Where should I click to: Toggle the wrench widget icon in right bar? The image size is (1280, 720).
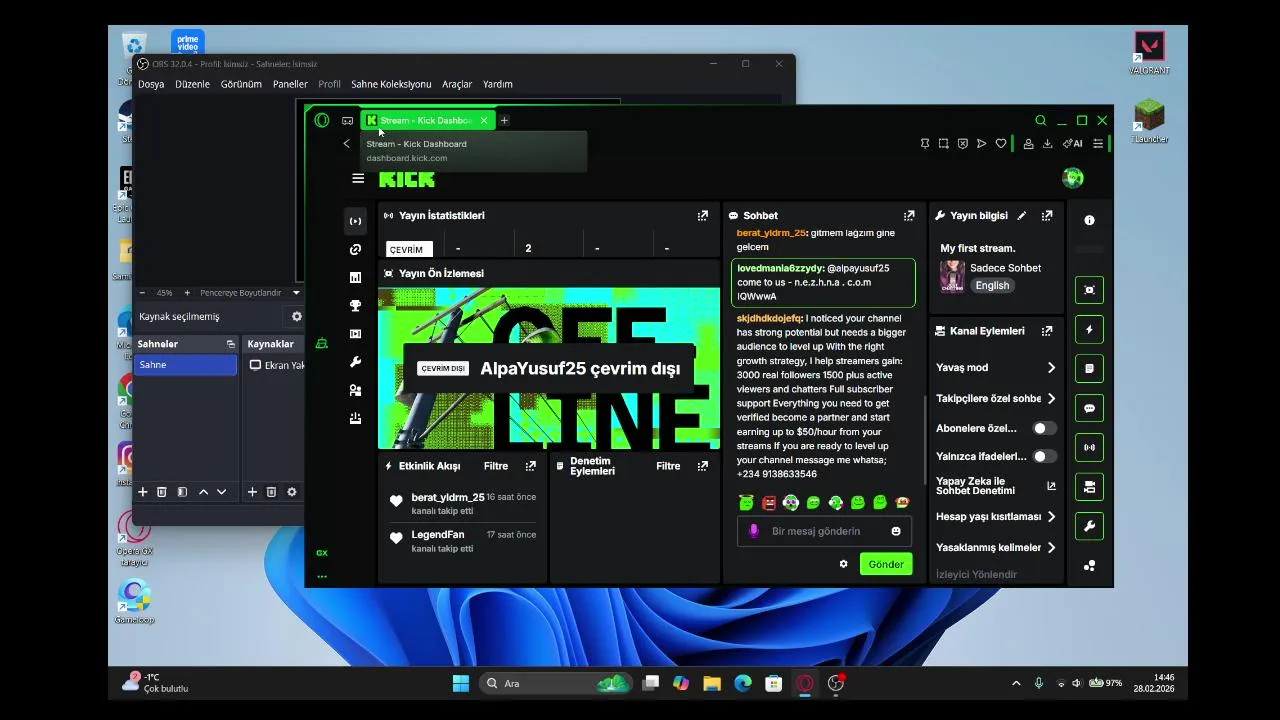point(1089,526)
